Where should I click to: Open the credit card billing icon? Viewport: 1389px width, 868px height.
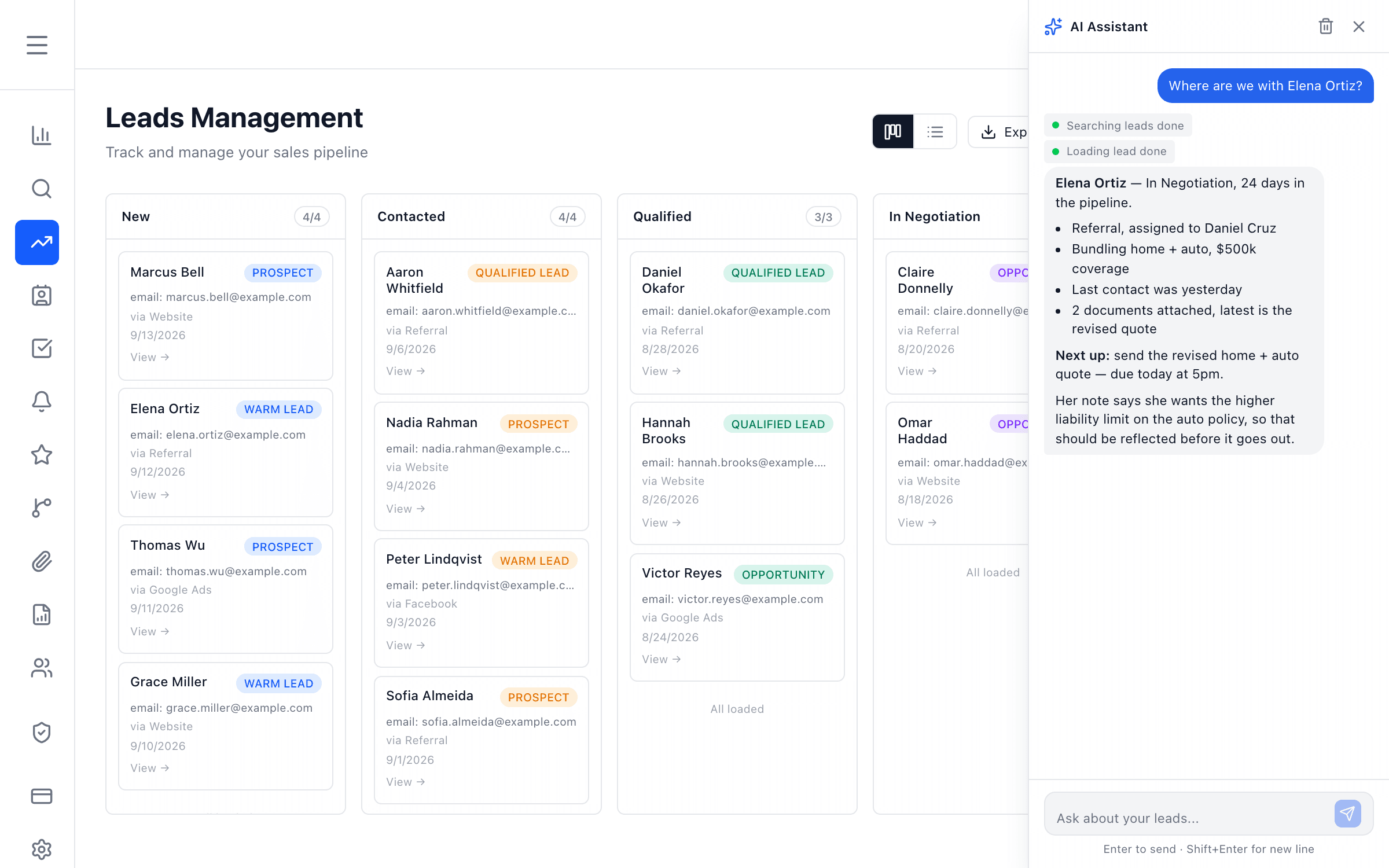41,796
